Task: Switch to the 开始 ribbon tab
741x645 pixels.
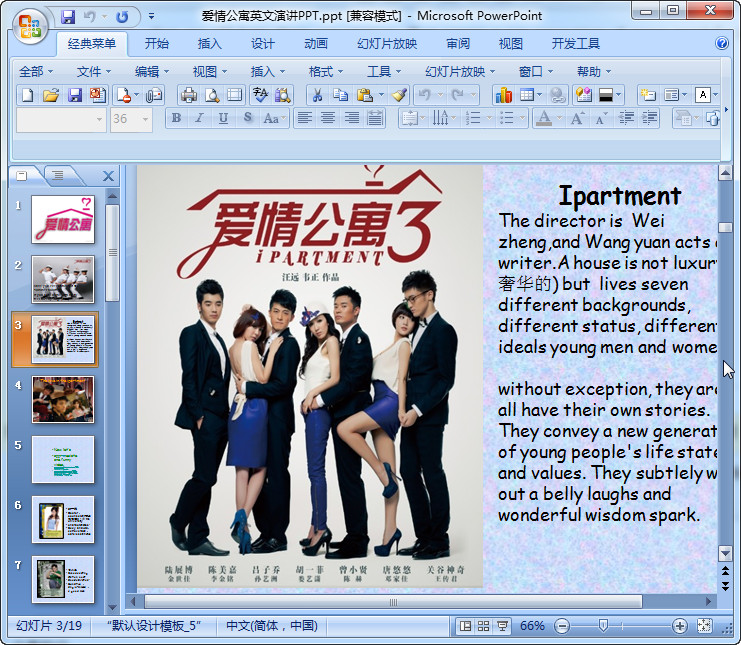Action: (x=156, y=44)
